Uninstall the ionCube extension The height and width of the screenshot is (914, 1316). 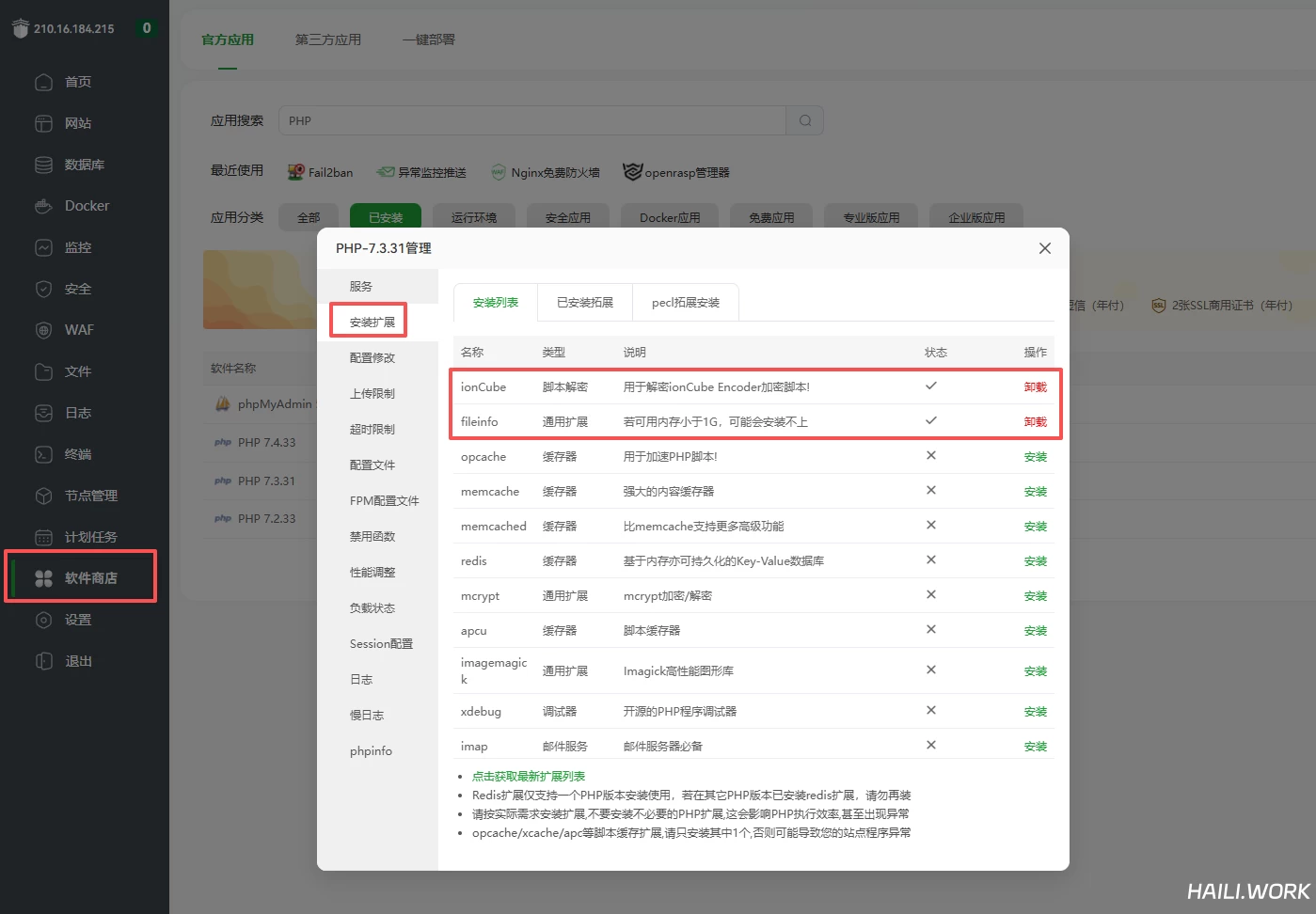click(1035, 387)
